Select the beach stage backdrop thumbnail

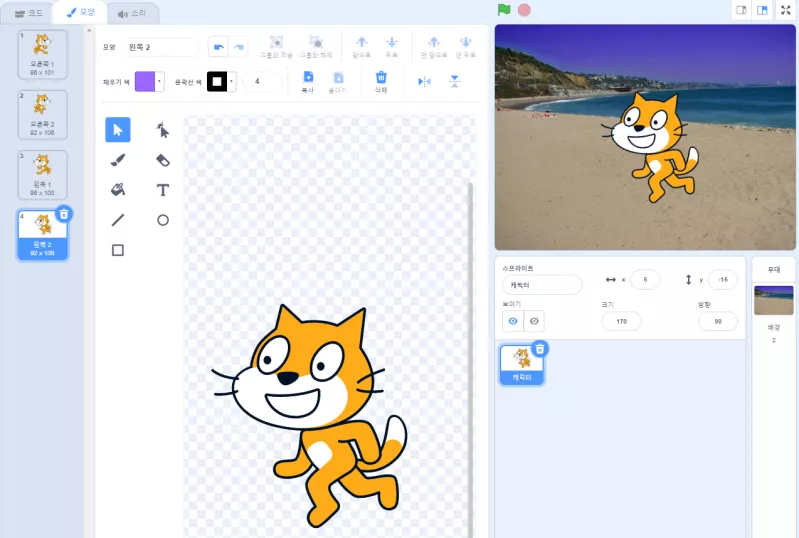[774, 300]
